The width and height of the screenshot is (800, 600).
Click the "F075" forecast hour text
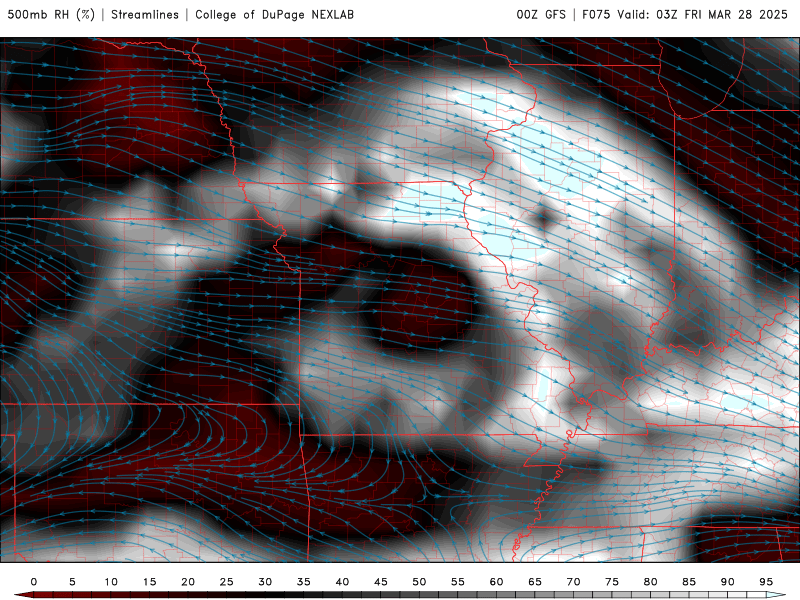point(596,15)
